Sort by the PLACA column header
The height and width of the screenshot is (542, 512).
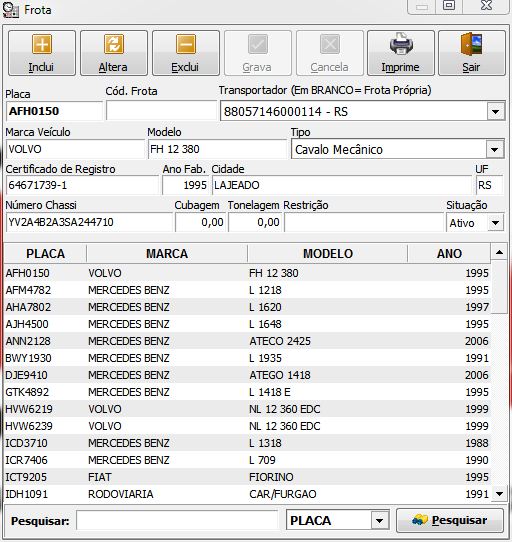coord(45,253)
